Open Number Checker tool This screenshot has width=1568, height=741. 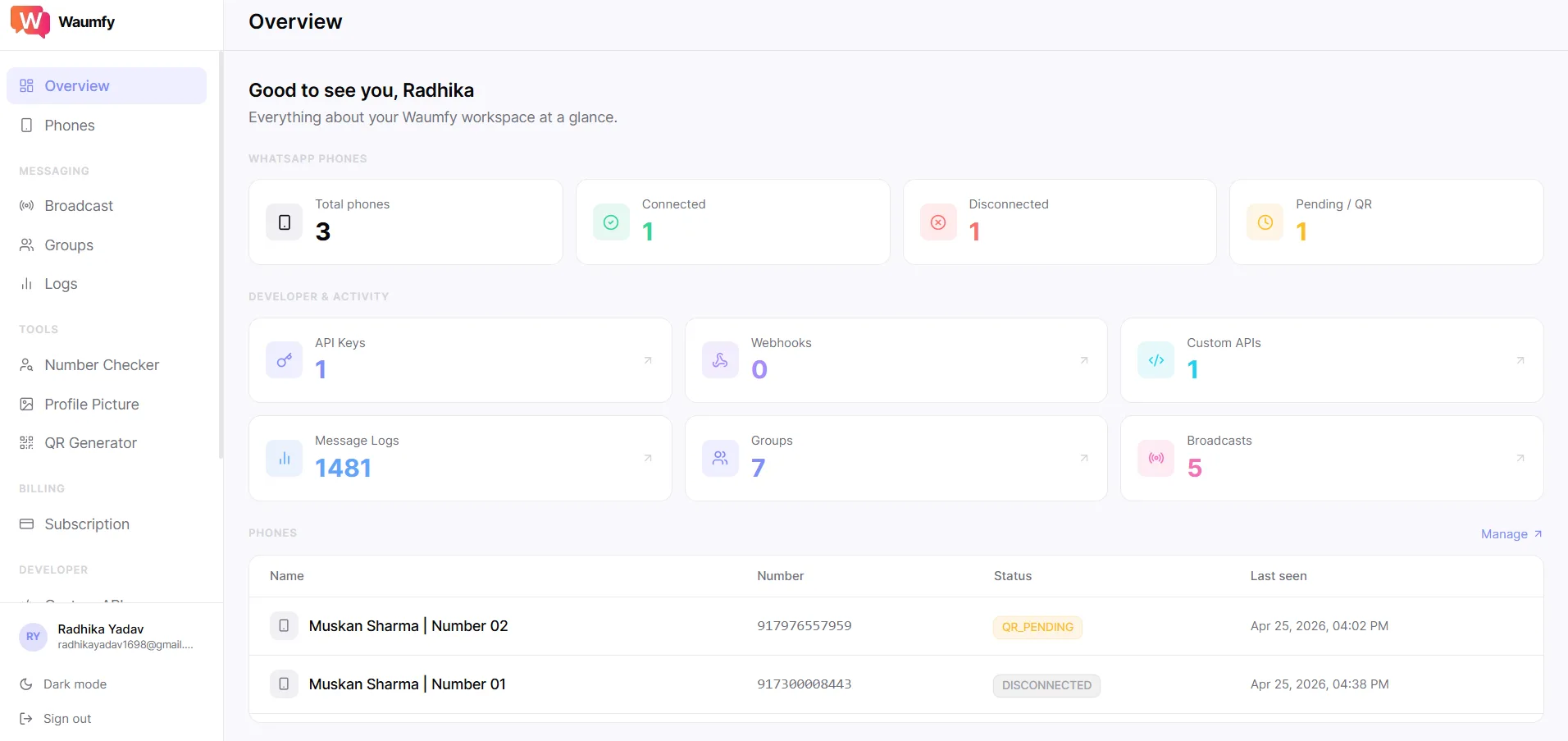coord(102,365)
